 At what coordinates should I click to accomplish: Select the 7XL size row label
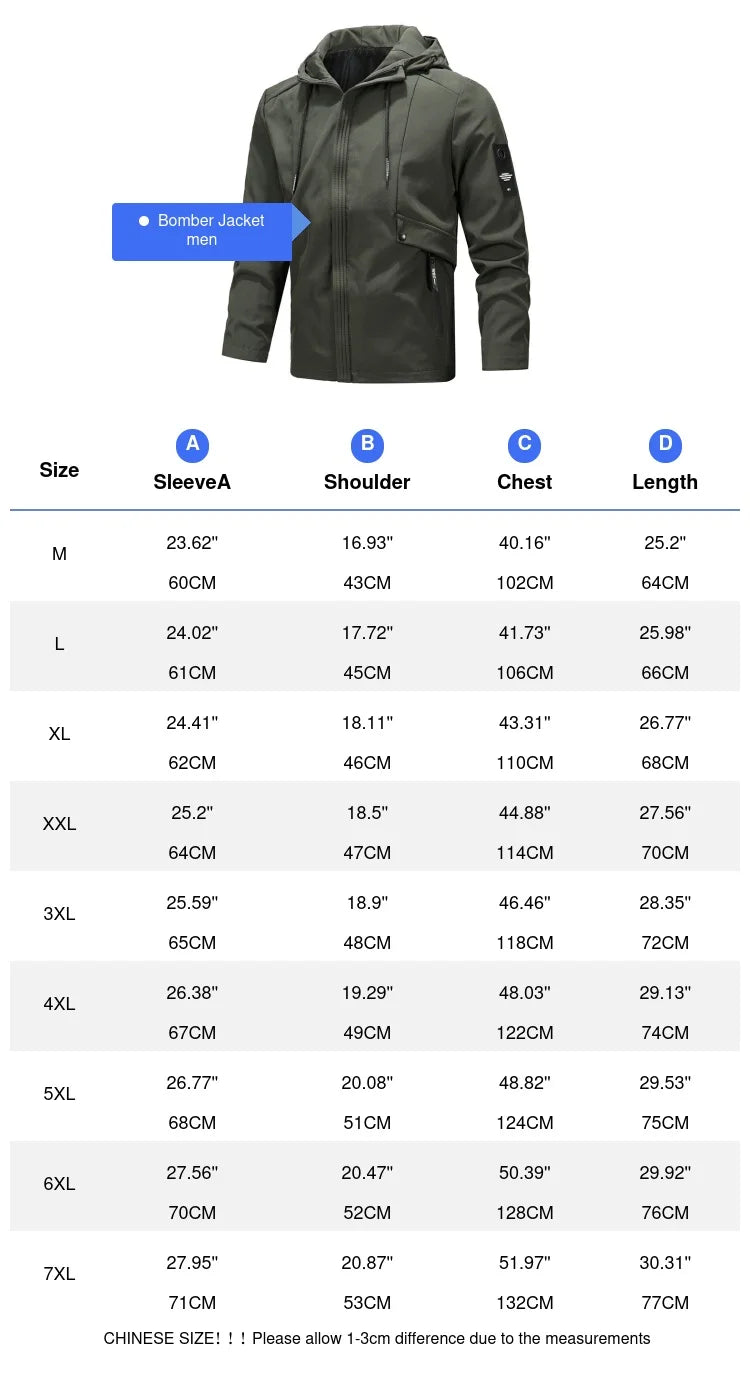coord(59,1274)
